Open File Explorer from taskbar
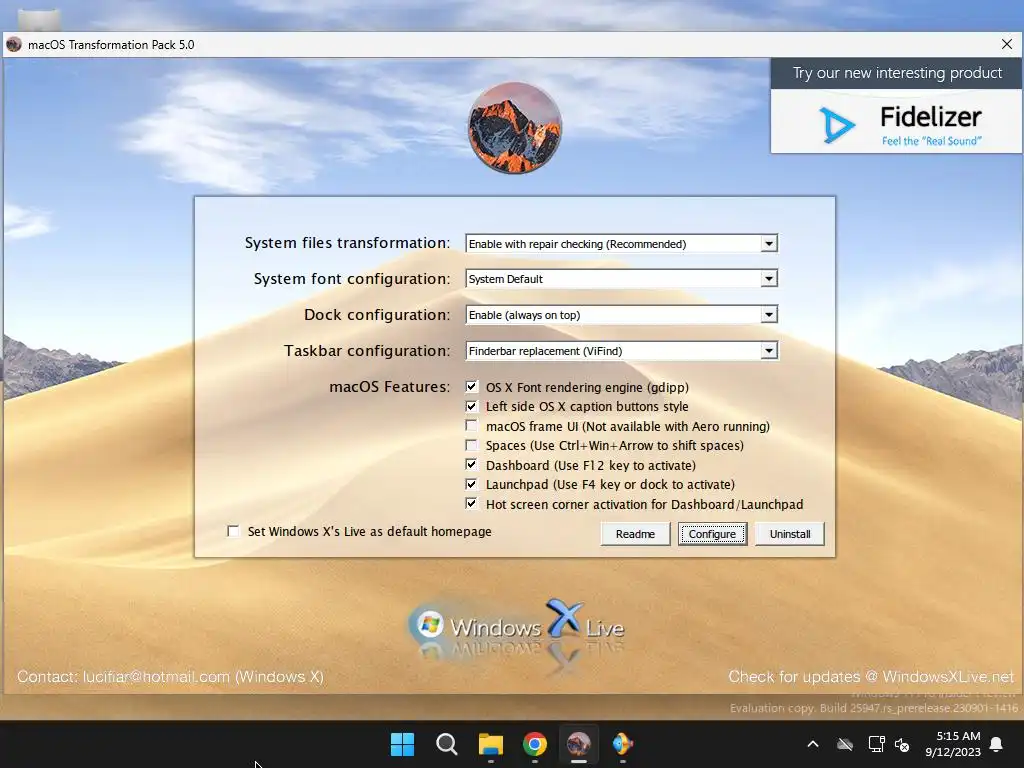This screenshot has width=1024, height=768. 490,744
